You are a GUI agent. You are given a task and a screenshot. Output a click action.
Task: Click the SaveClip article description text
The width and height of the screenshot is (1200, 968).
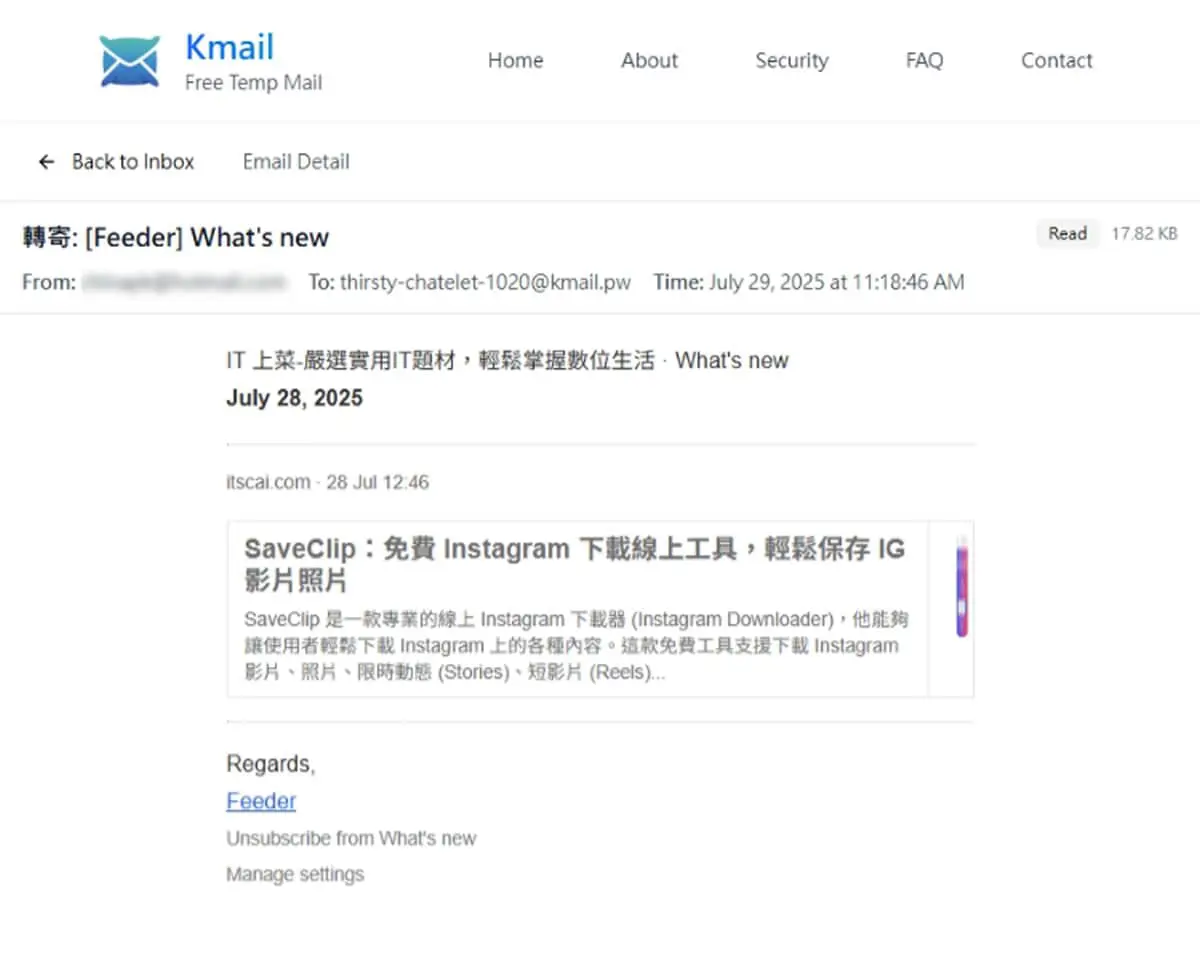coord(576,646)
